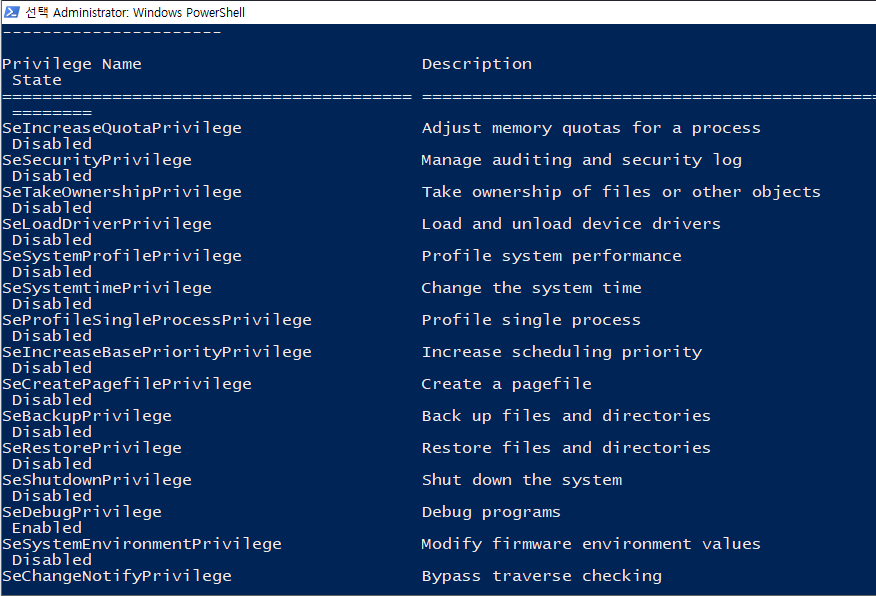Viewport: 876px width, 596px height.
Task: Click 'Create a pagefile' description text
Action: (x=506, y=384)
